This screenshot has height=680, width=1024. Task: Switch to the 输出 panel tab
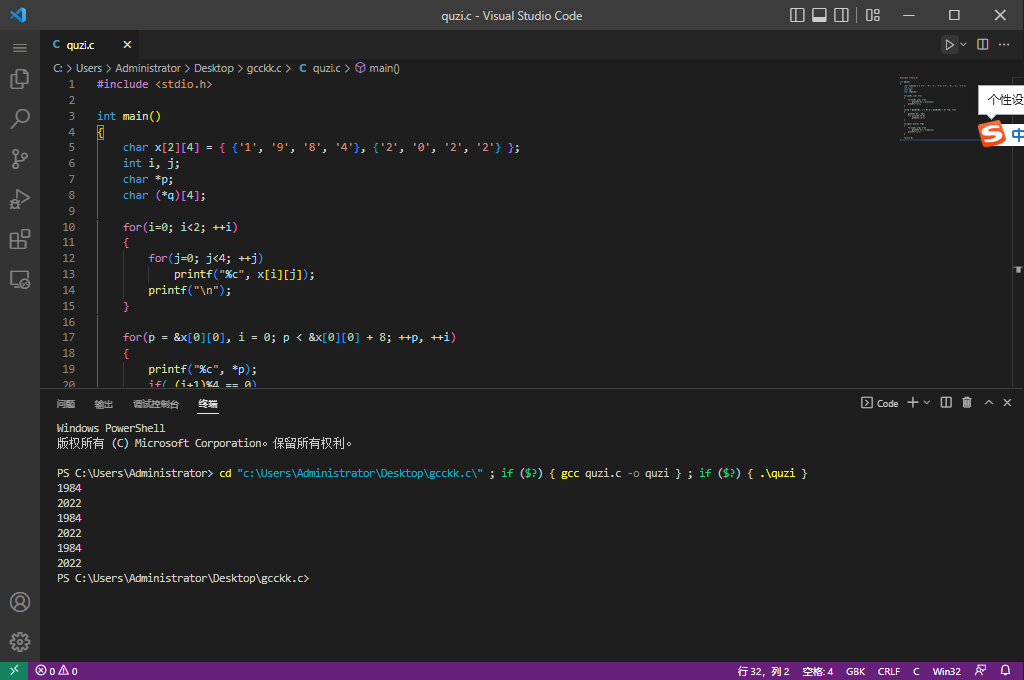[104, 404]
